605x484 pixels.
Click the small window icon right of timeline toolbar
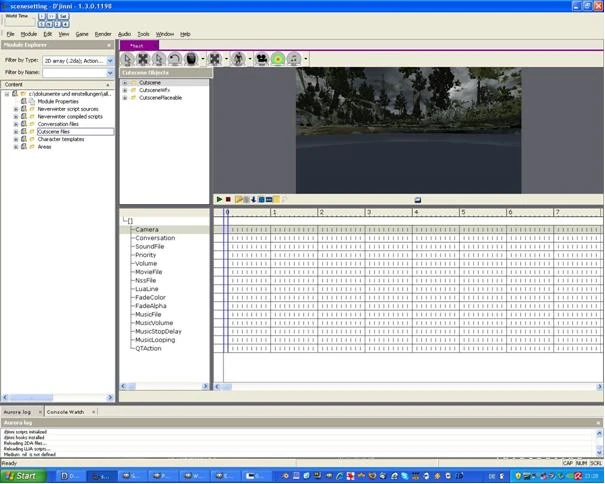pos(417,200)
